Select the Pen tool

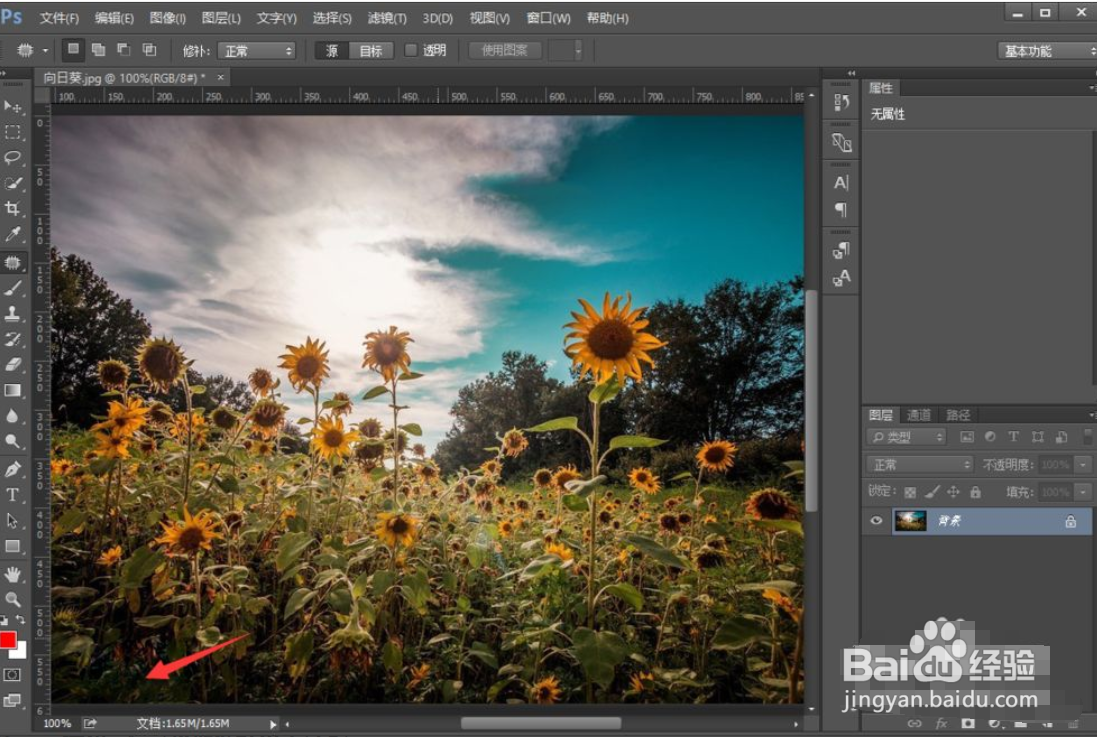click(13, 469)
